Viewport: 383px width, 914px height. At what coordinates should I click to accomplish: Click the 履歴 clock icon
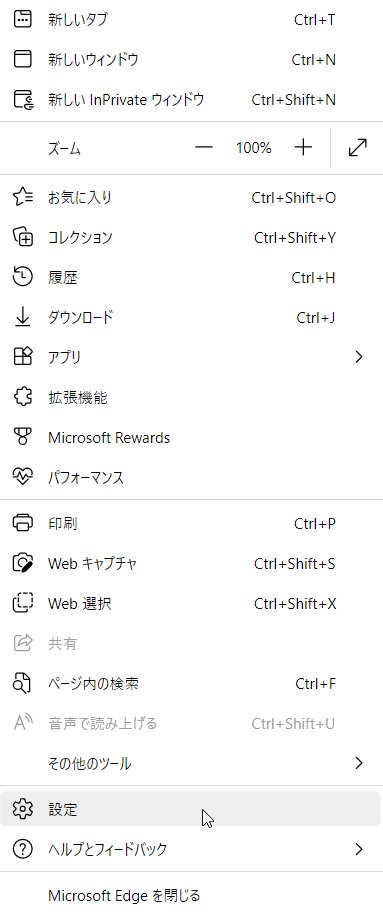(23, 277)
